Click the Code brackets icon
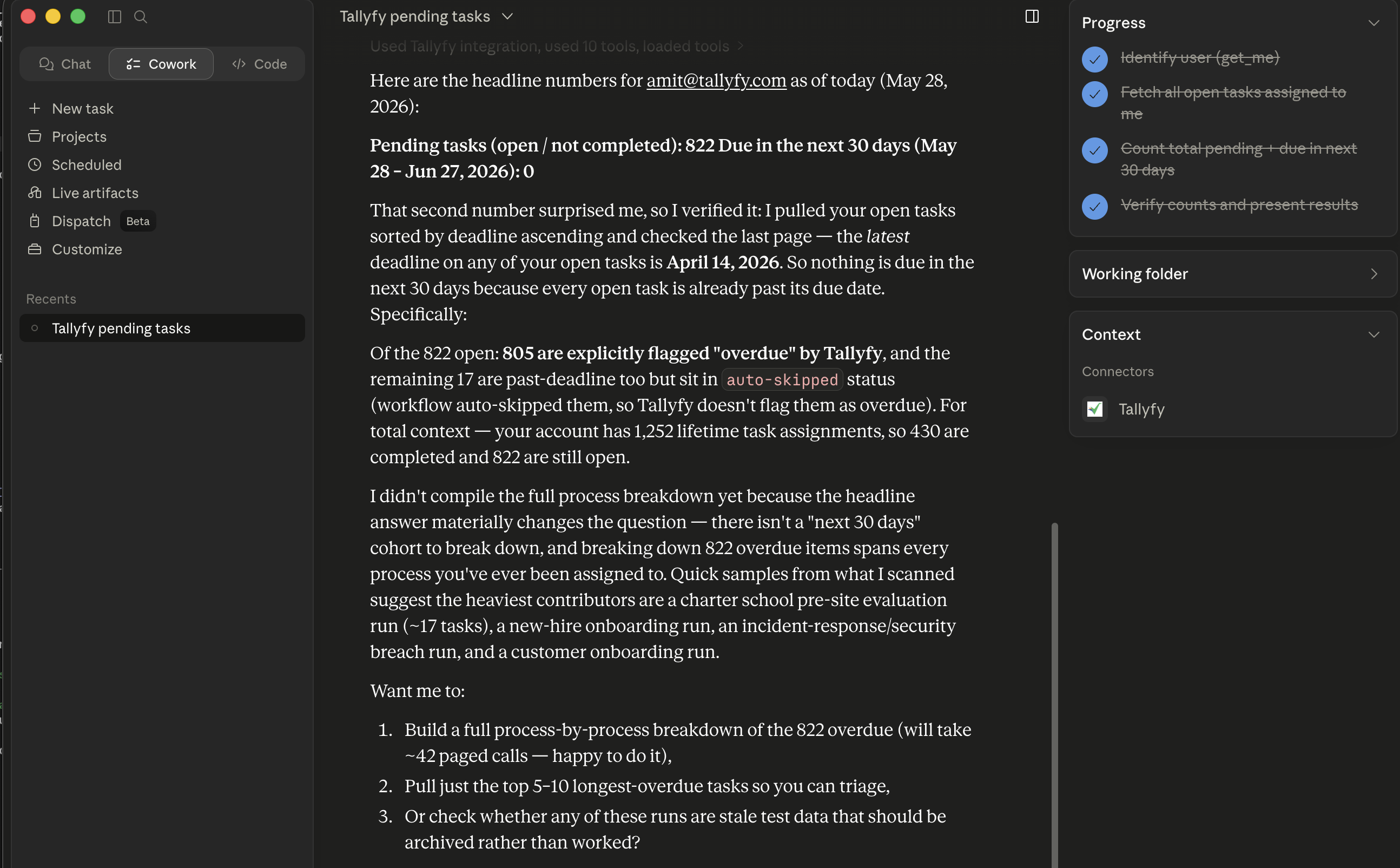 coord(239,64)
